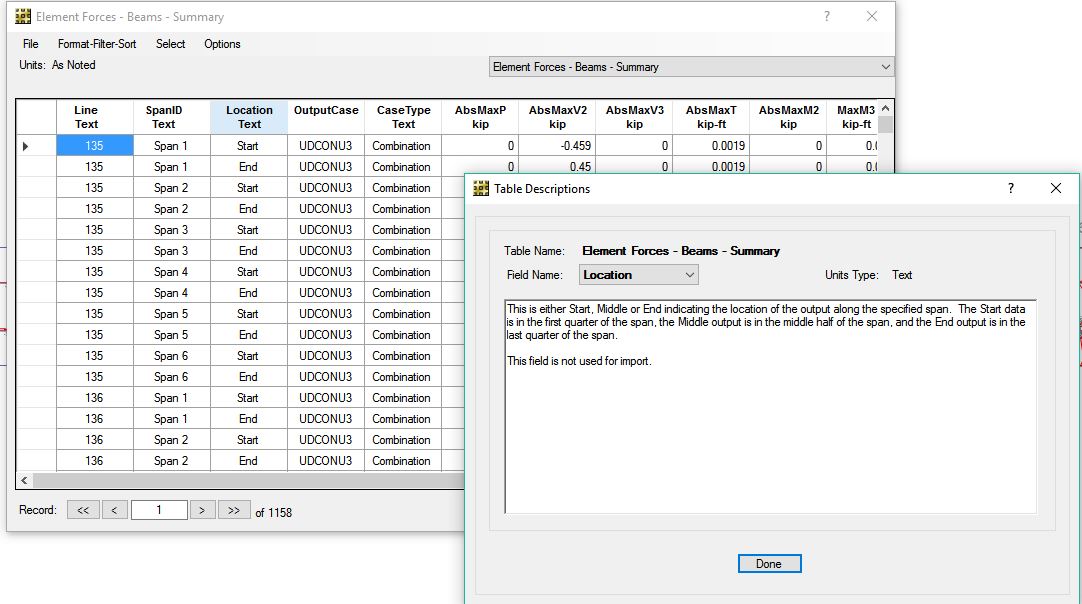Click the SpanID column header
Viewport: 1082px width, 604px height.
click(x=172, y=117)
